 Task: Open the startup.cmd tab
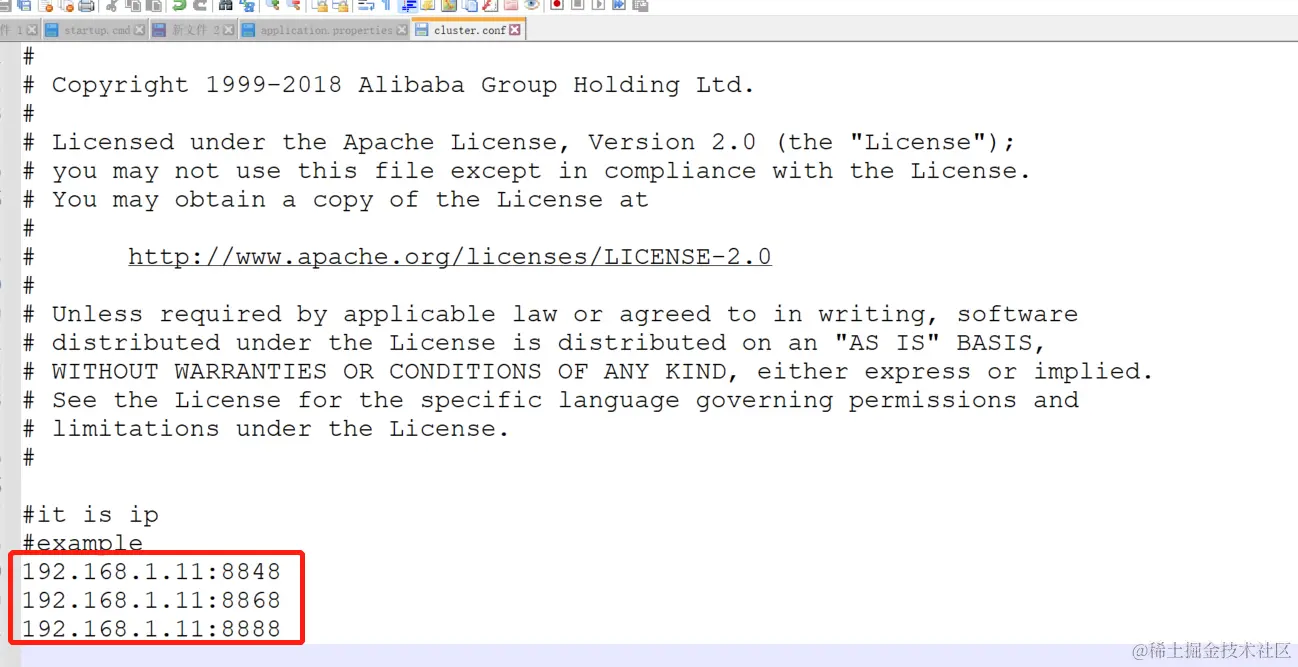tap(97, 30)
